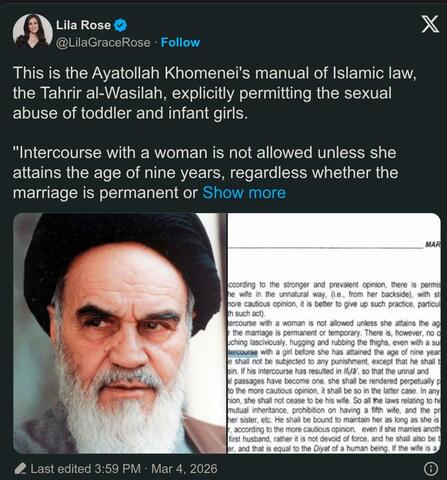
Task: Click the Lila Rose display name
Action: pos(83,25)
